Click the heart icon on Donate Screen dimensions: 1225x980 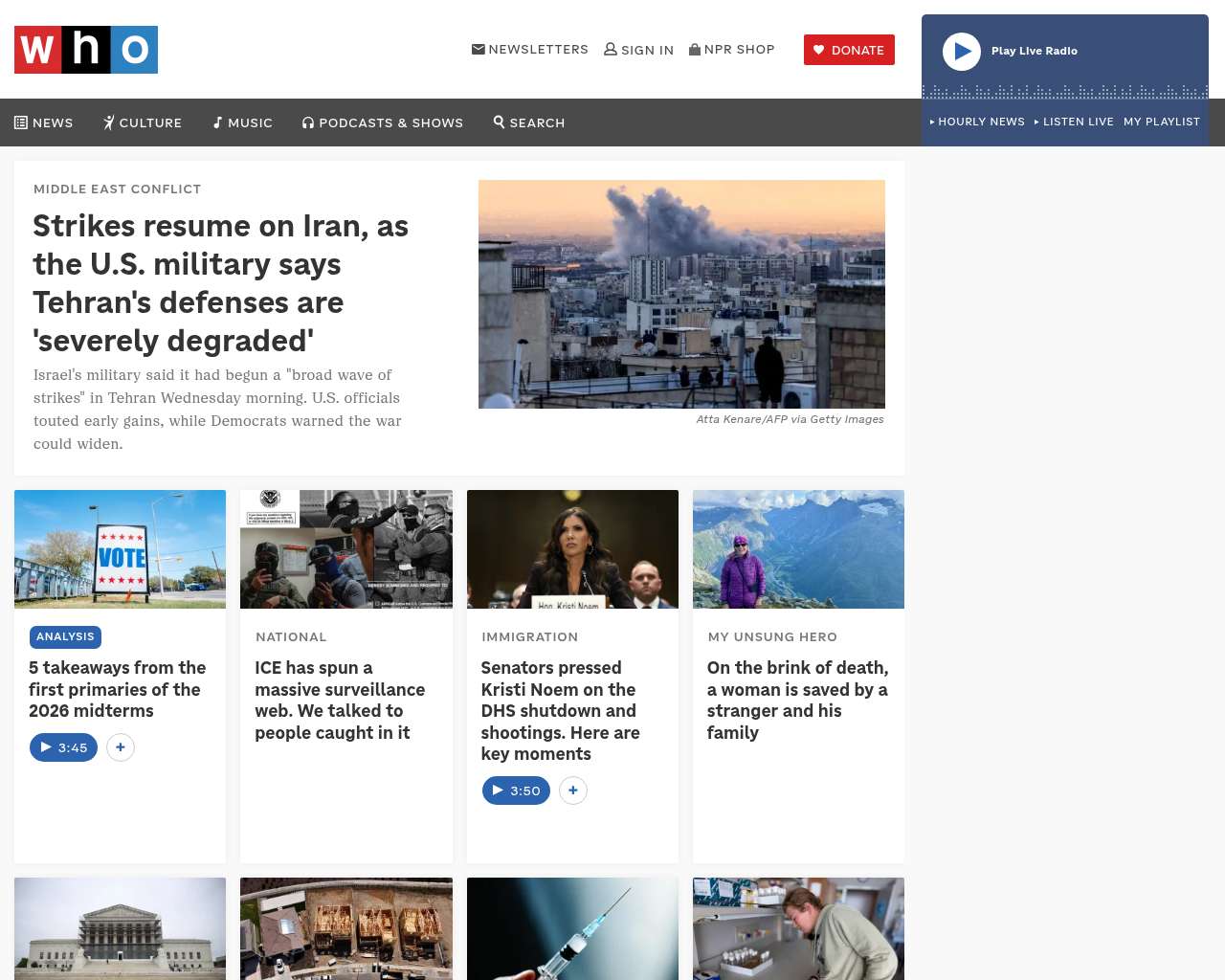pyautogui.click(x=819, y=50)
